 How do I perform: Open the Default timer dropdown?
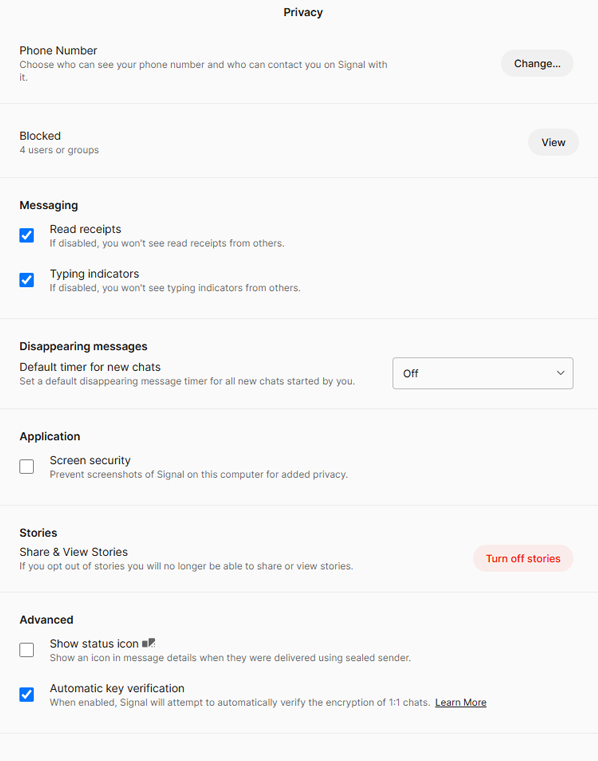click(x=482, y=373)
